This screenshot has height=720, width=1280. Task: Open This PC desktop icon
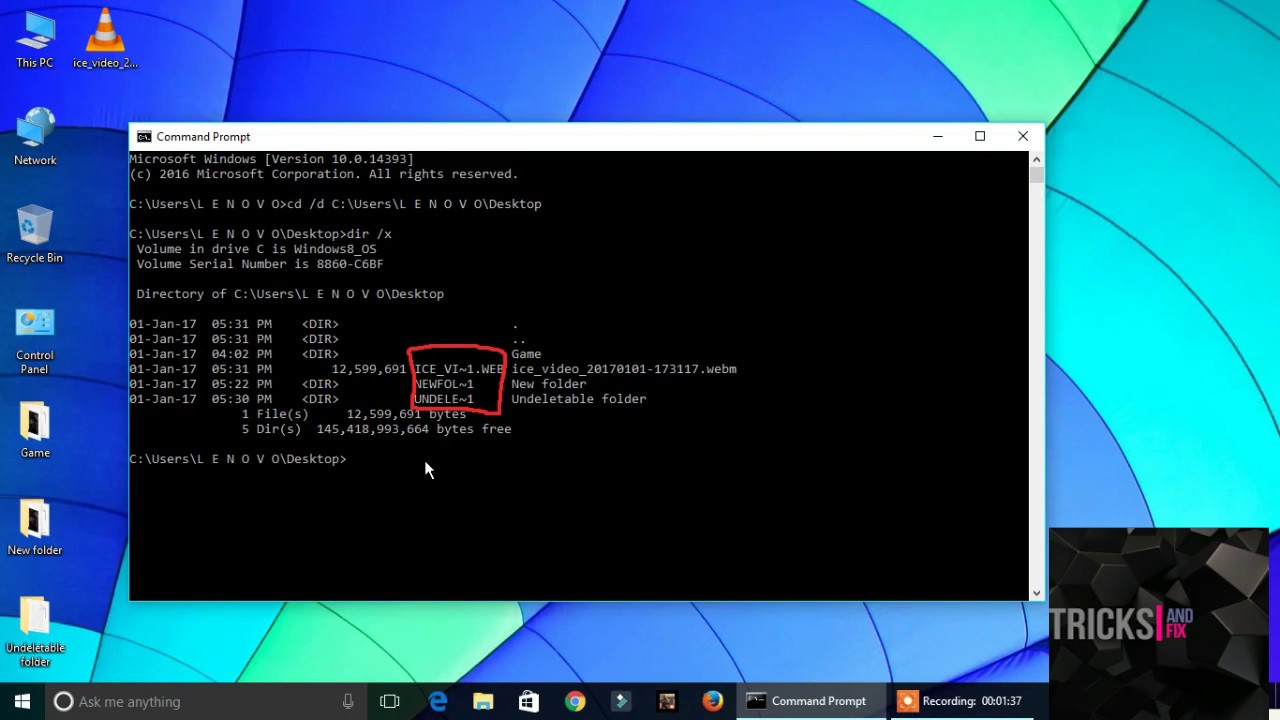click(x=35, y=40)
